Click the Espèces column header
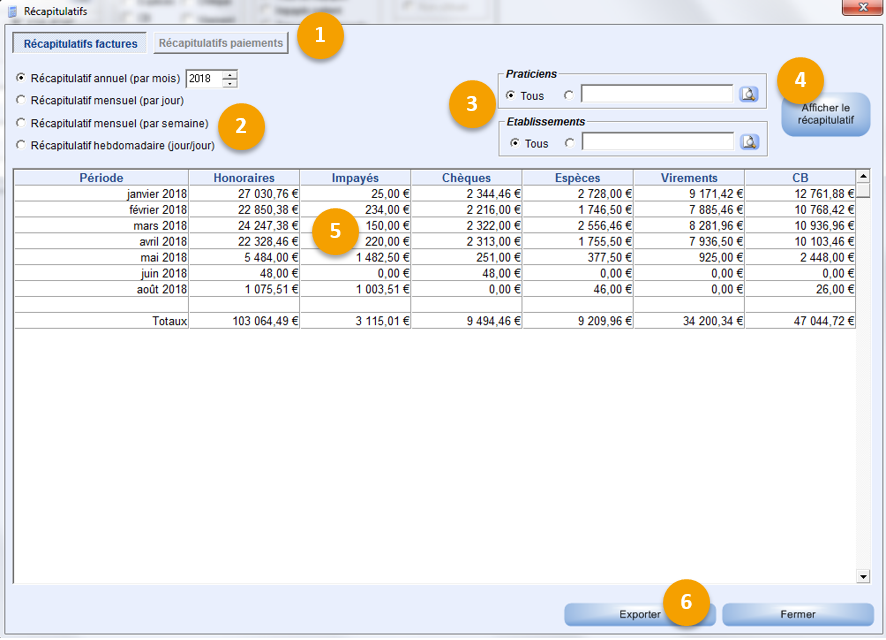This screenshot has height=640, width=886. (577, 178)
